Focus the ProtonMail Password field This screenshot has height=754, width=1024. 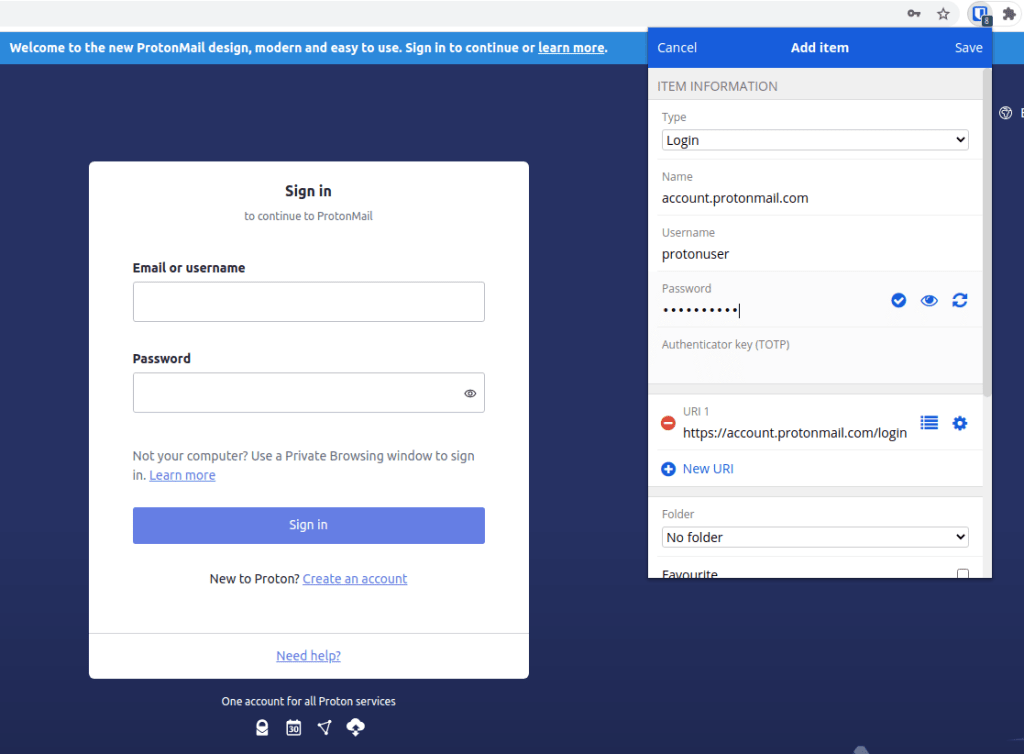click(x=308, y=392)
